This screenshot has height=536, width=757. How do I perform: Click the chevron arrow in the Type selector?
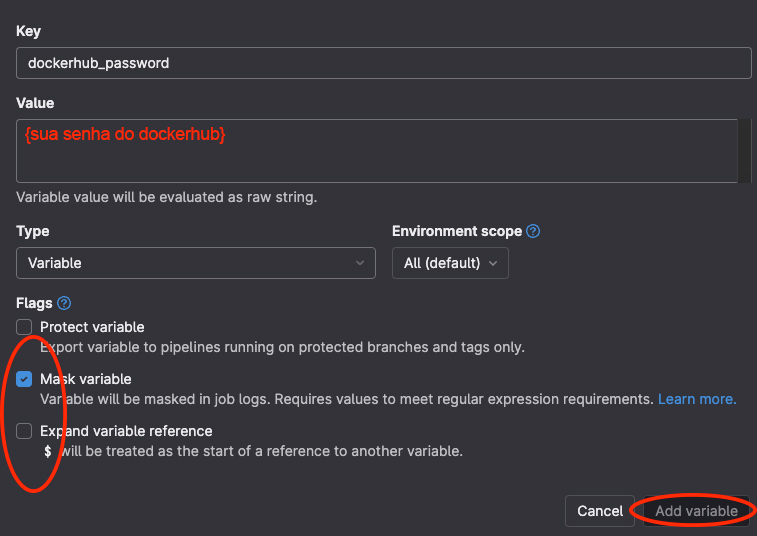[360, 263]
